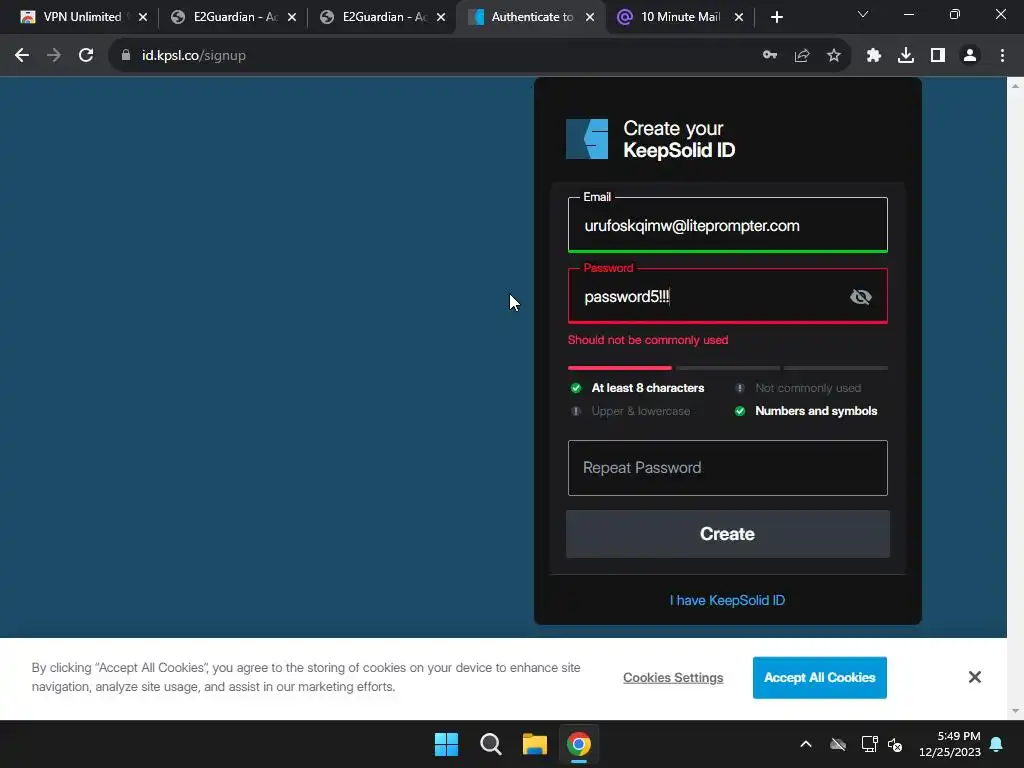The height and width of the screenshot is (768, 1024).
Task: Switch to second E2Guardian tab
Action: pyautogui.click(x=384, y=17)
